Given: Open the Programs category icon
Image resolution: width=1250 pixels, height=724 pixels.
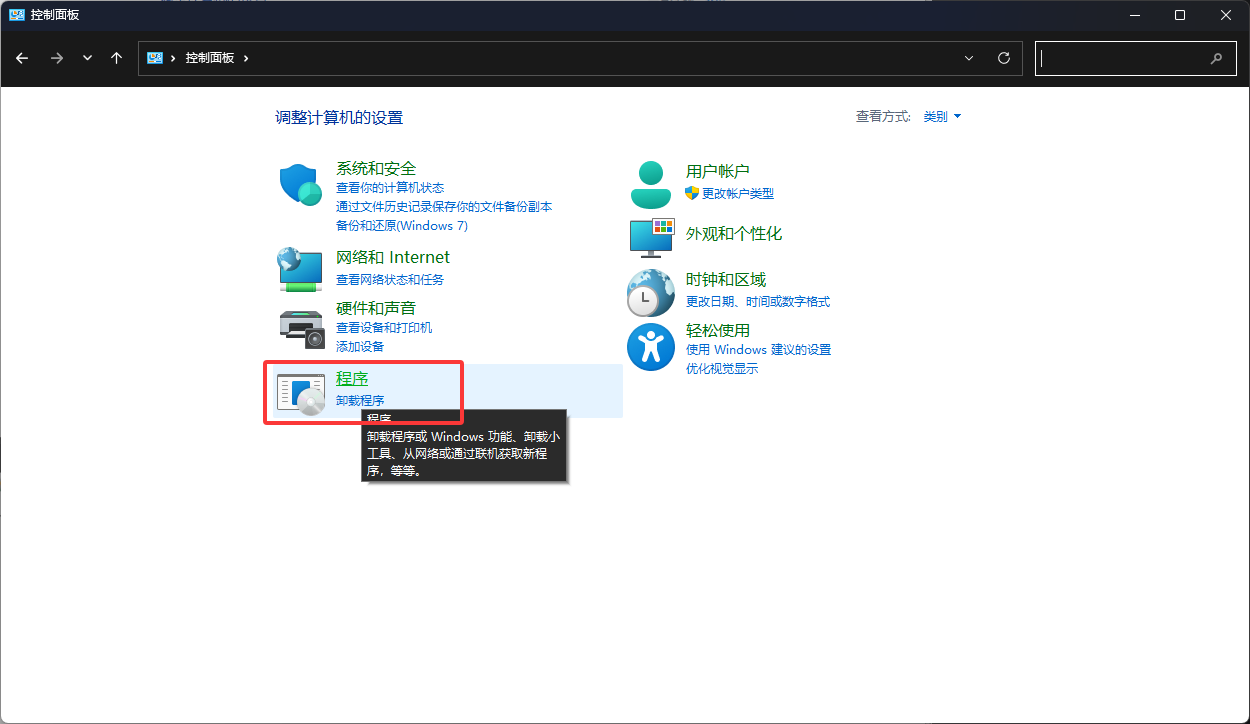Looking at the screenshot, I should point(300,393).
